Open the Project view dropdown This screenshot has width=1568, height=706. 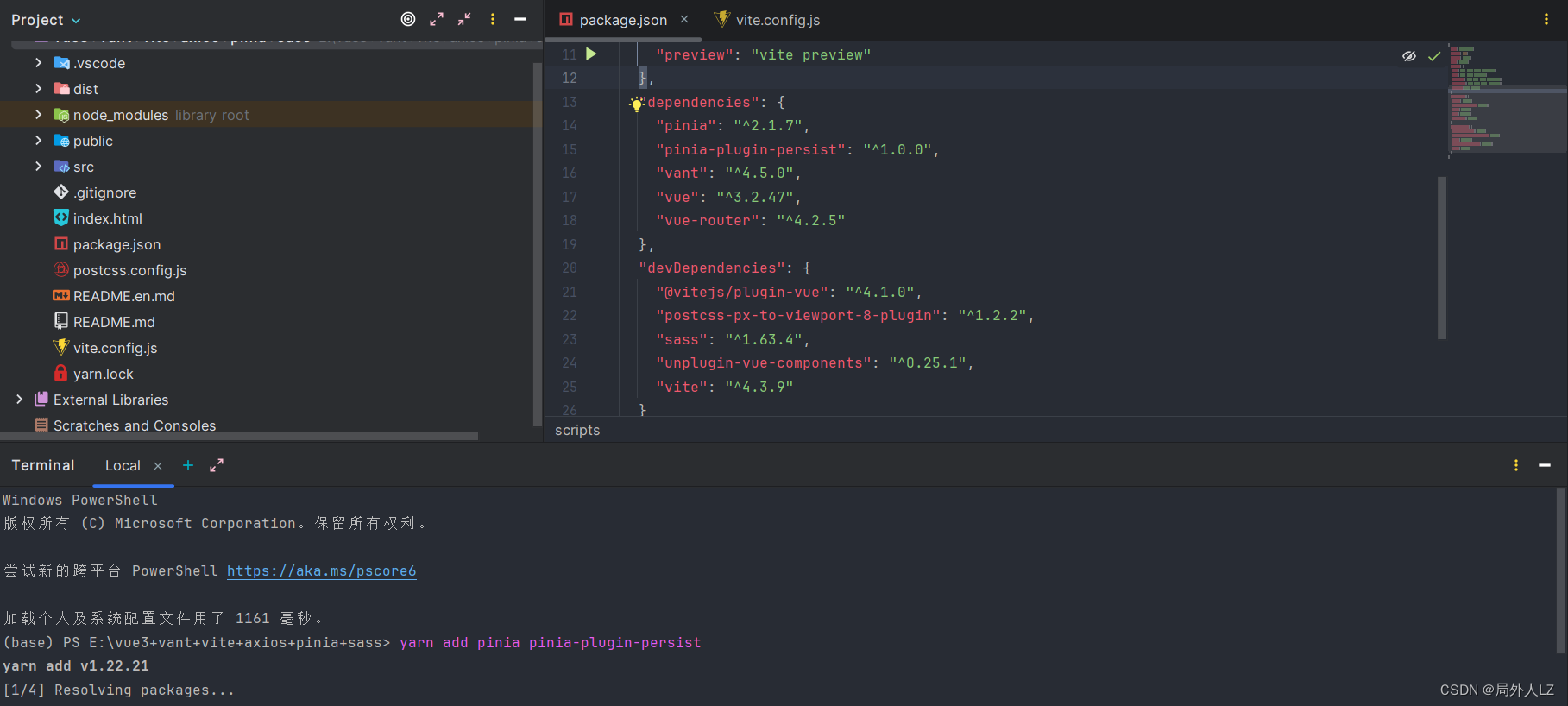[x=46, y=20]
